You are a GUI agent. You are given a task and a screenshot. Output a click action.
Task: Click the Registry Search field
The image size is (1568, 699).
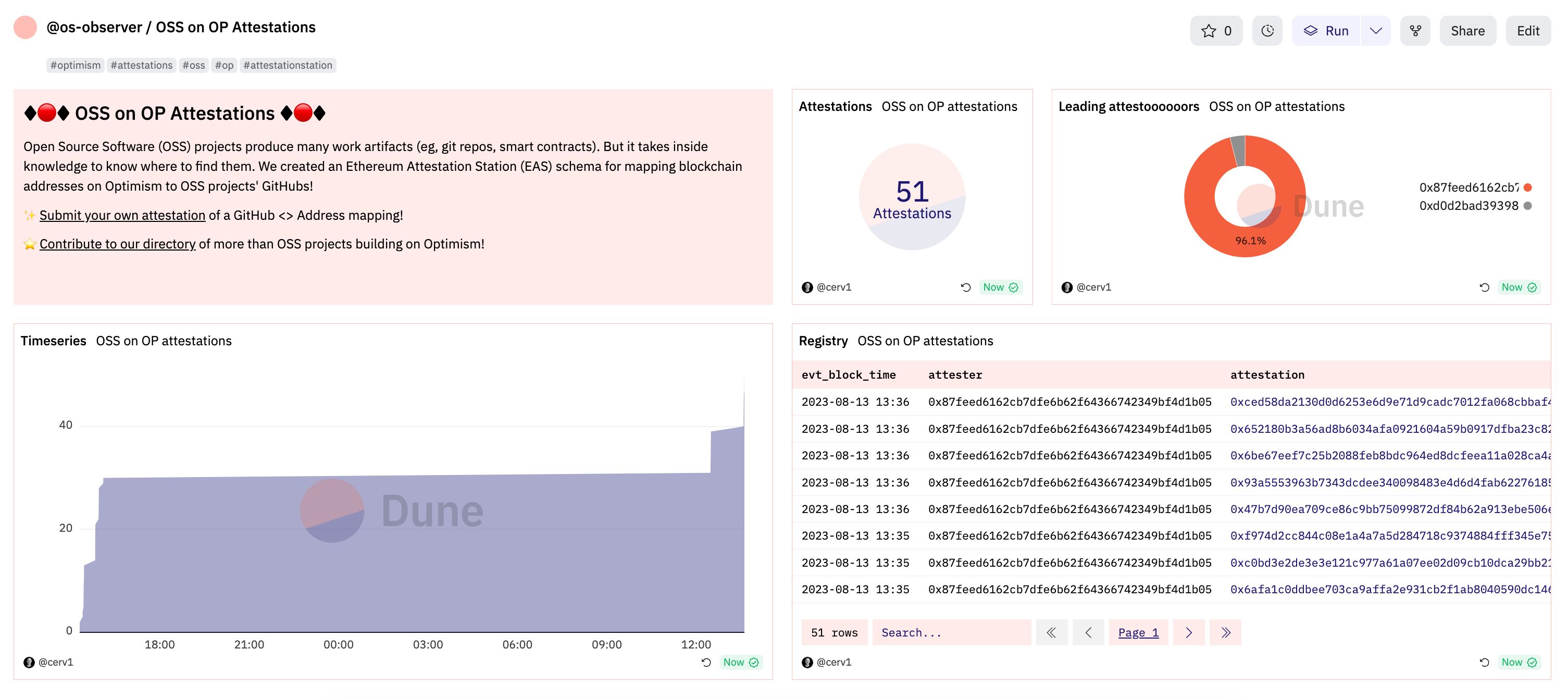(x=951, y=633)
